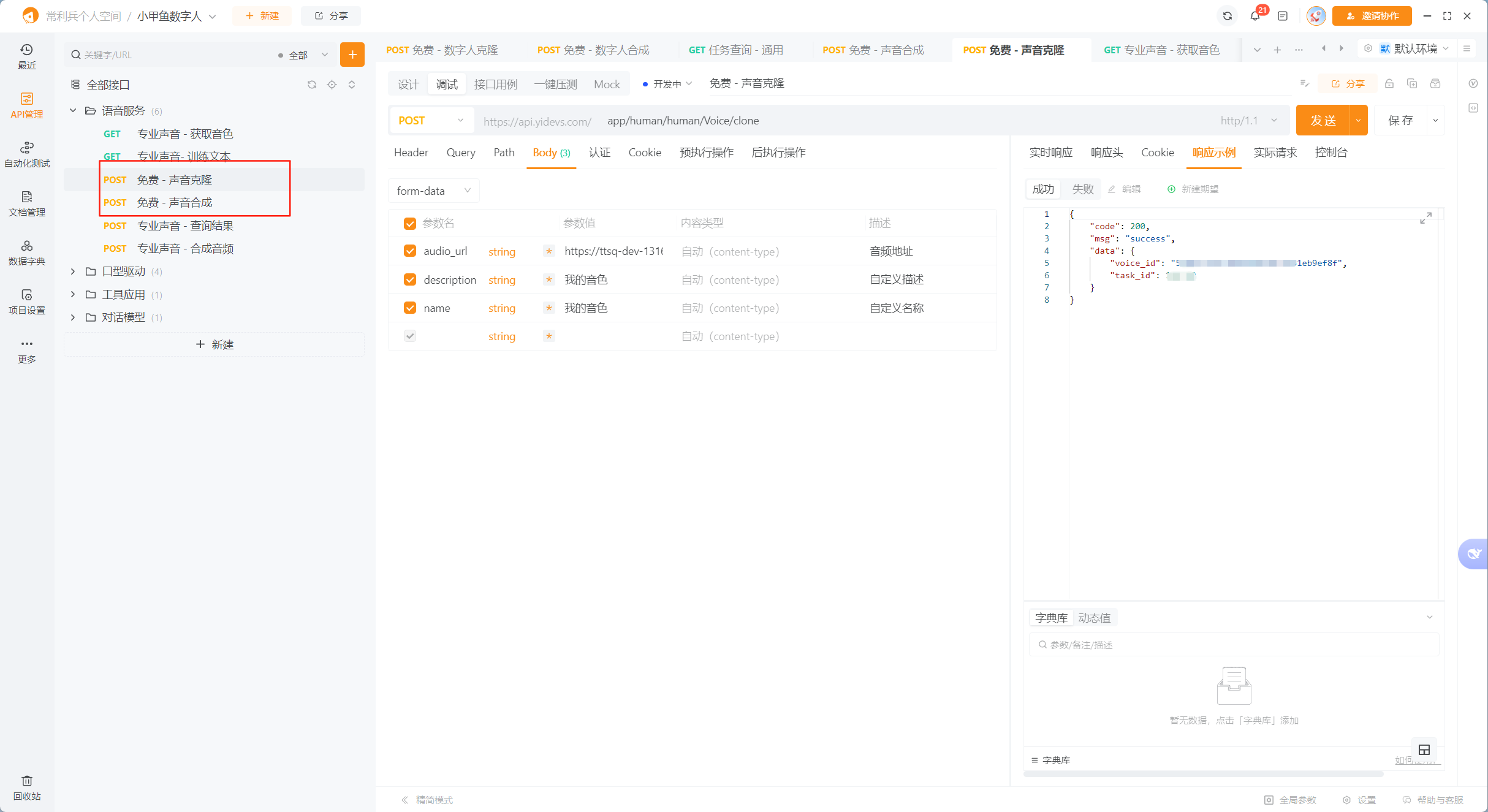Open 数据字典 in the sidebar
1488x812 pixels.
pos(26,252)
